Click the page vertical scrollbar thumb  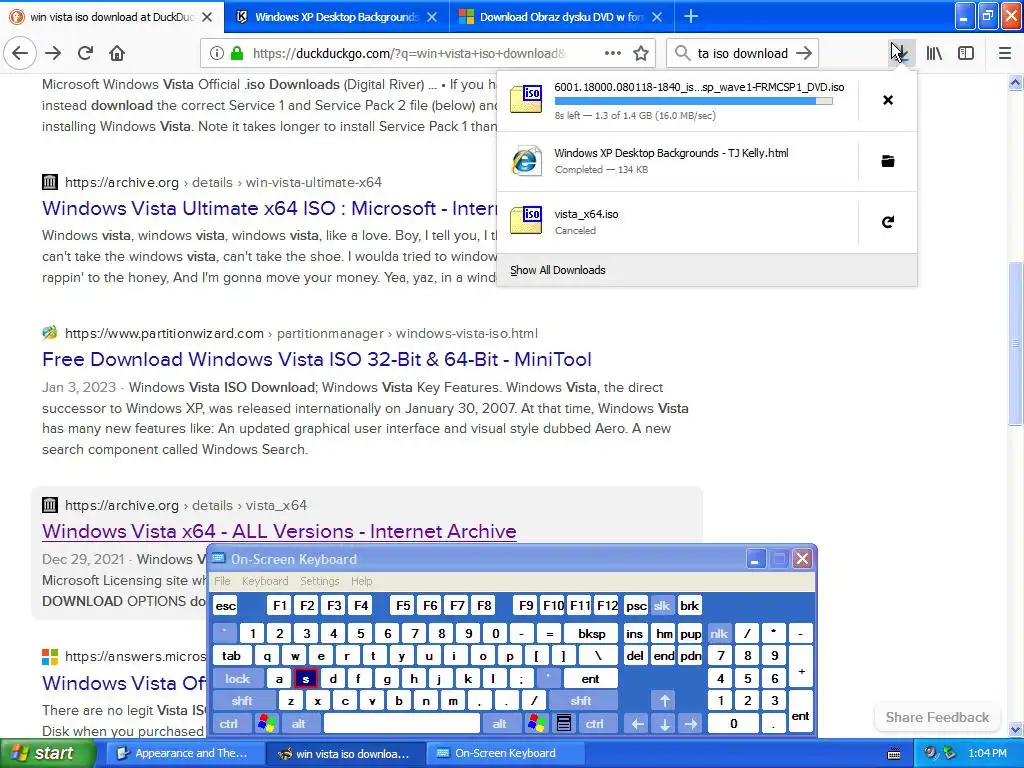[x=1015, y=343]
